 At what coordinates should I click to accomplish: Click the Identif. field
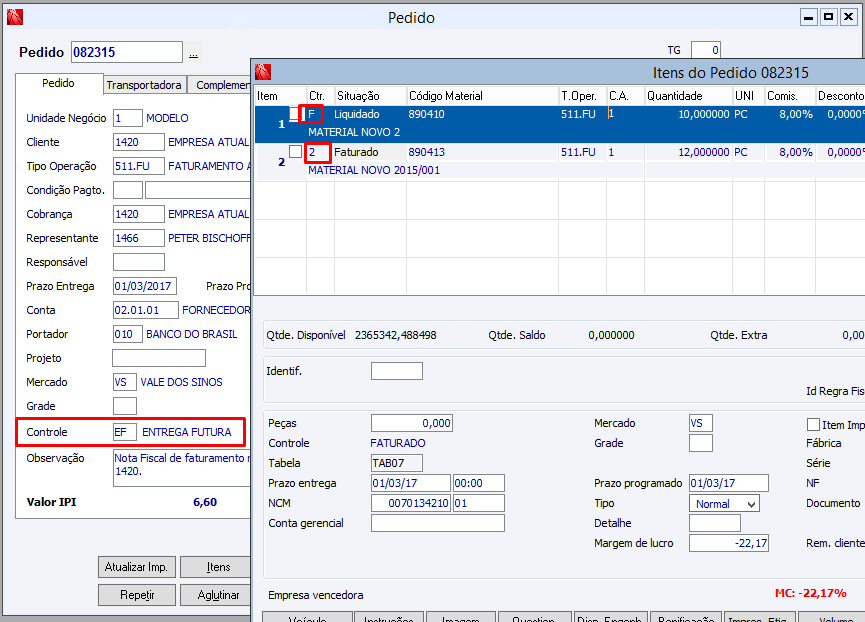(x=397, y=371)
